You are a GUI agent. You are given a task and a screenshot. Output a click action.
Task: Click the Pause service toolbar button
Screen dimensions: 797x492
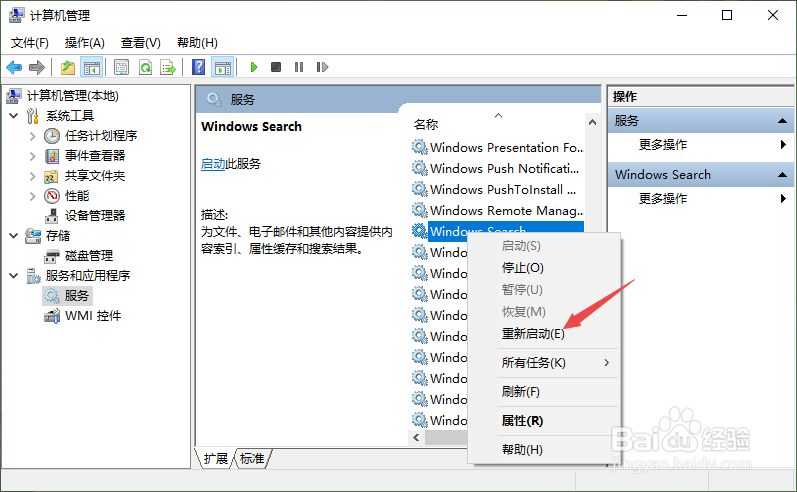[x=299, y=67]
